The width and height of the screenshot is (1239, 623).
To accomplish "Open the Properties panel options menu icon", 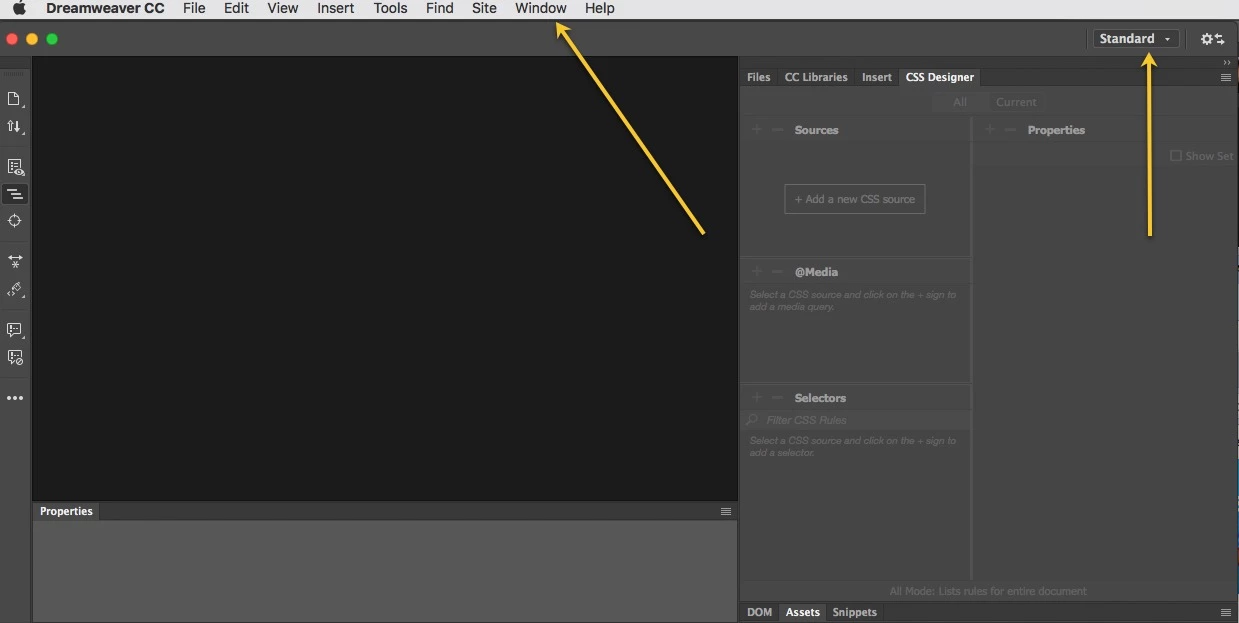I will [x=726, y=511].
